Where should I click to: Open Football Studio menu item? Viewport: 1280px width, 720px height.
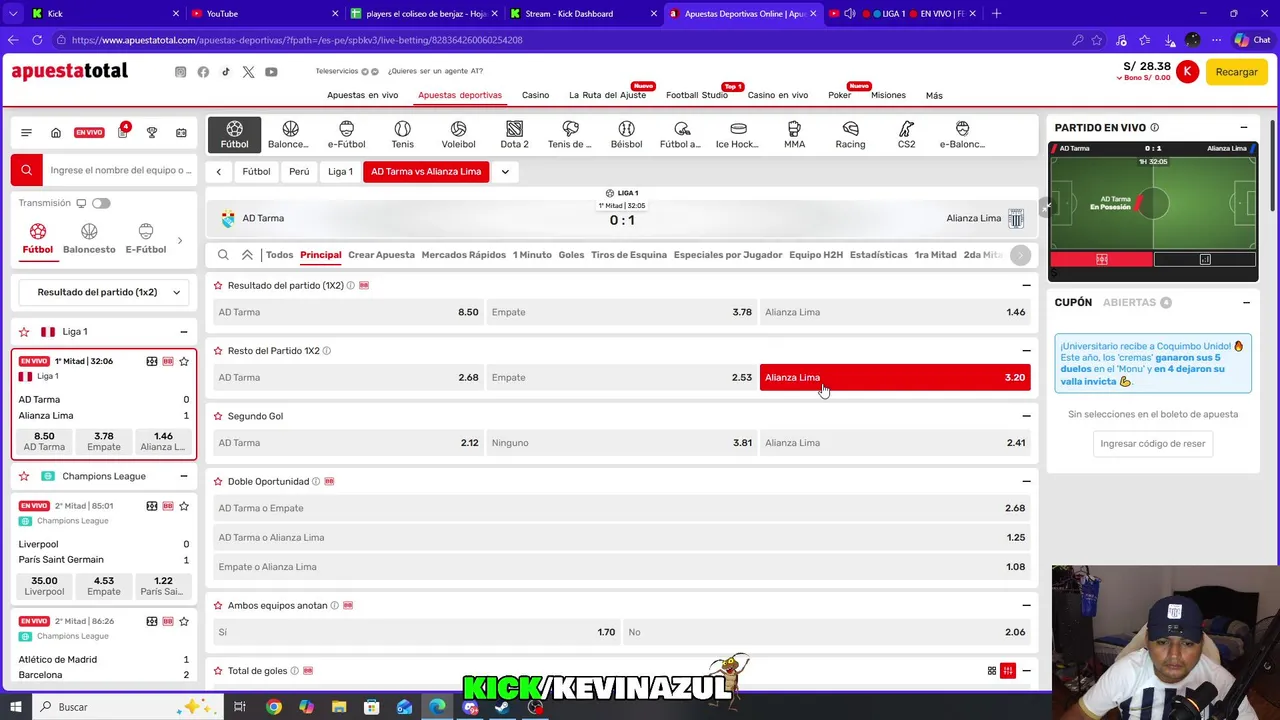(x=697, y=95)
